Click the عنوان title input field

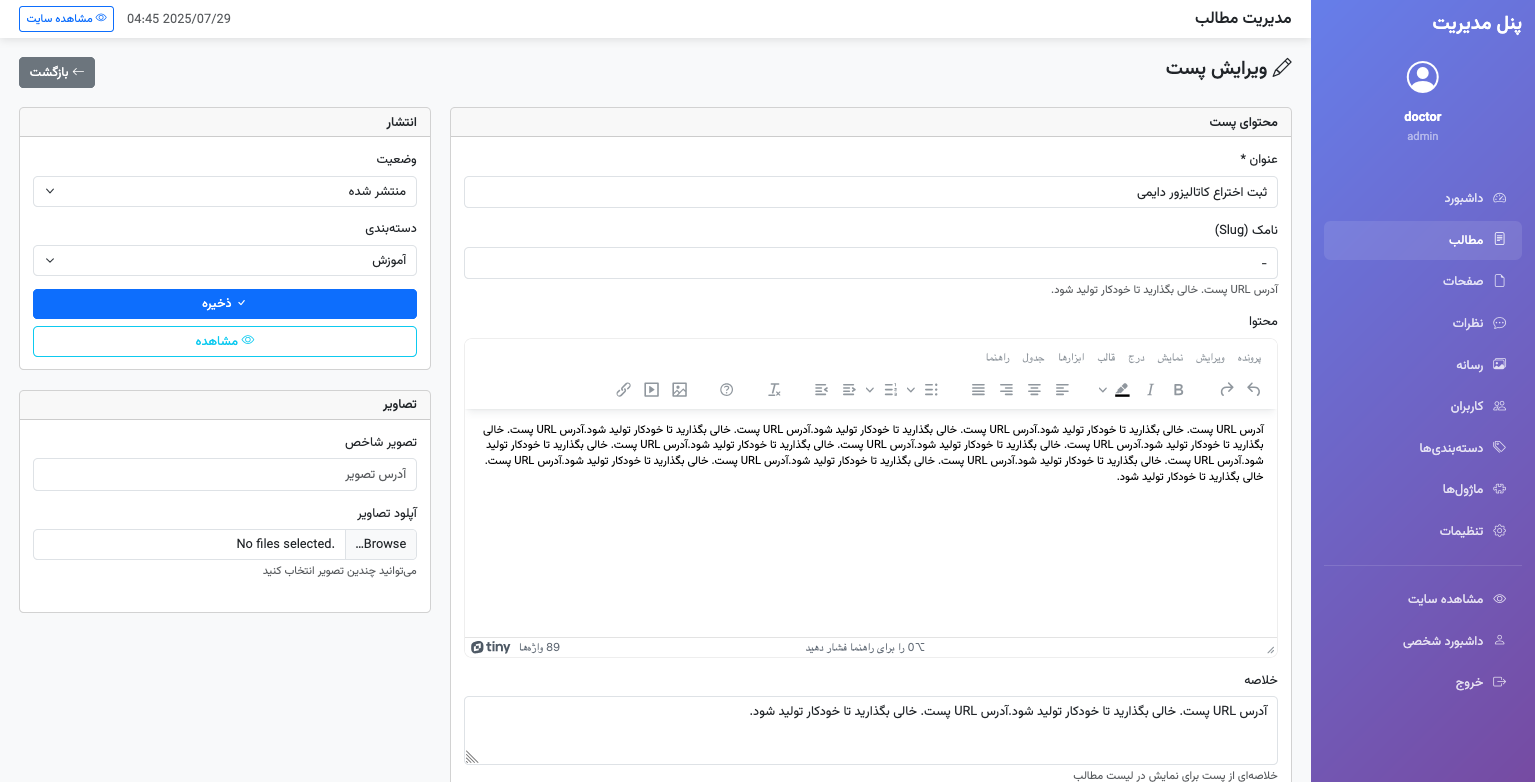[x=871, y=192]
